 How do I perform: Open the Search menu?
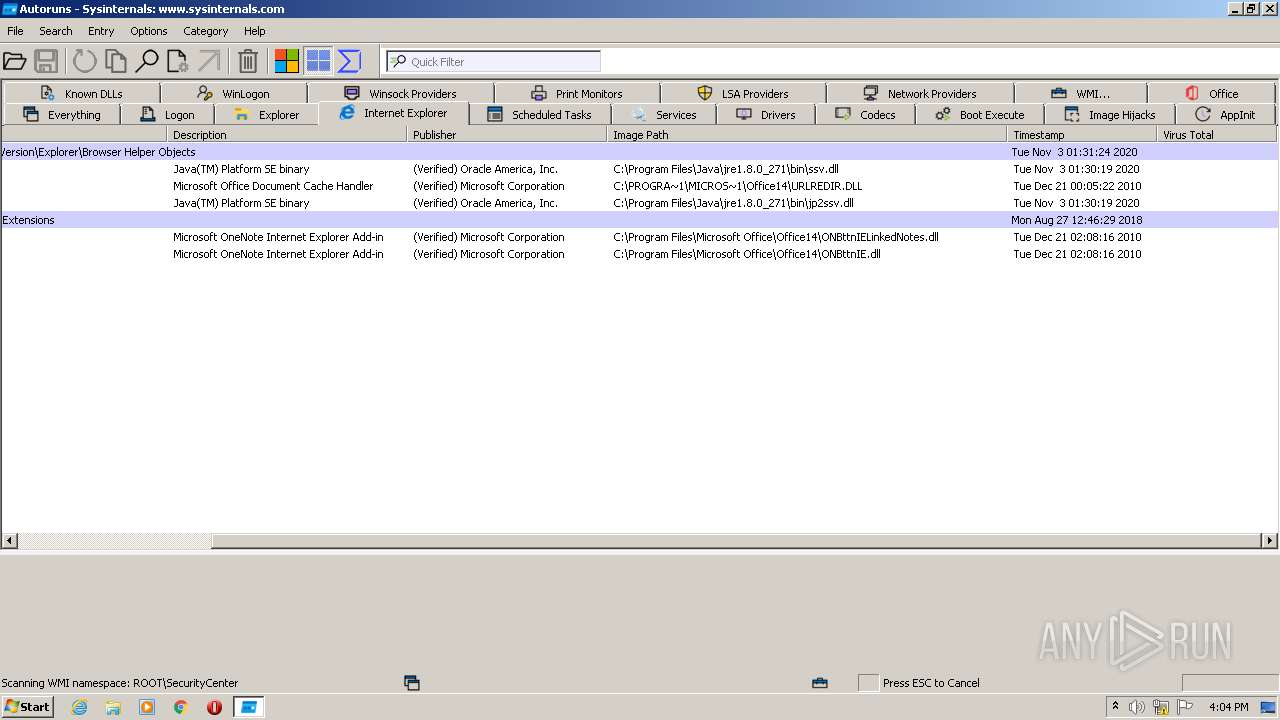tap(56, 31)
